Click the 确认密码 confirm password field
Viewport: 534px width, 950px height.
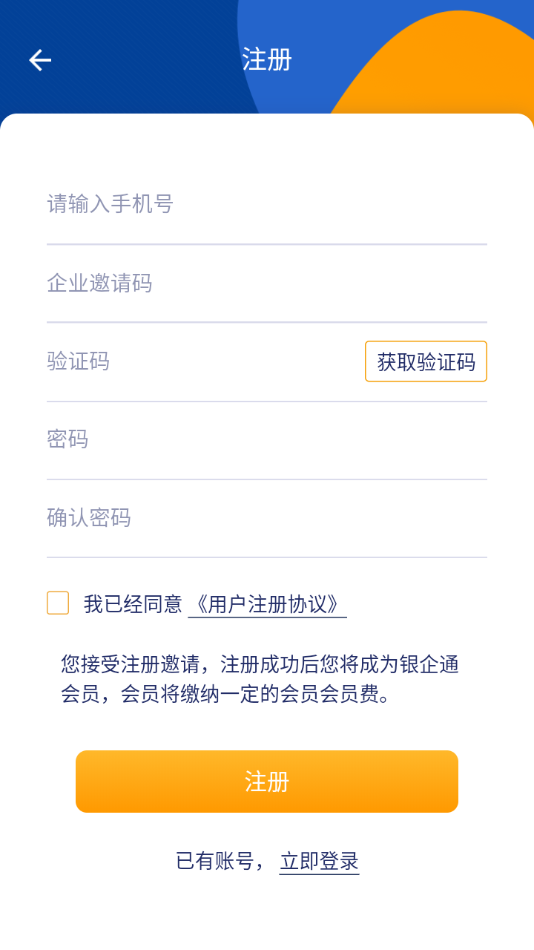pos(267,517)
